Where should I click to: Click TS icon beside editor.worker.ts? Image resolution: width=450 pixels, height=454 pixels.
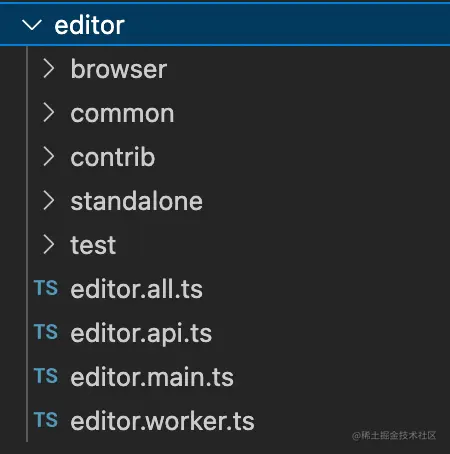tap(46, 420)
